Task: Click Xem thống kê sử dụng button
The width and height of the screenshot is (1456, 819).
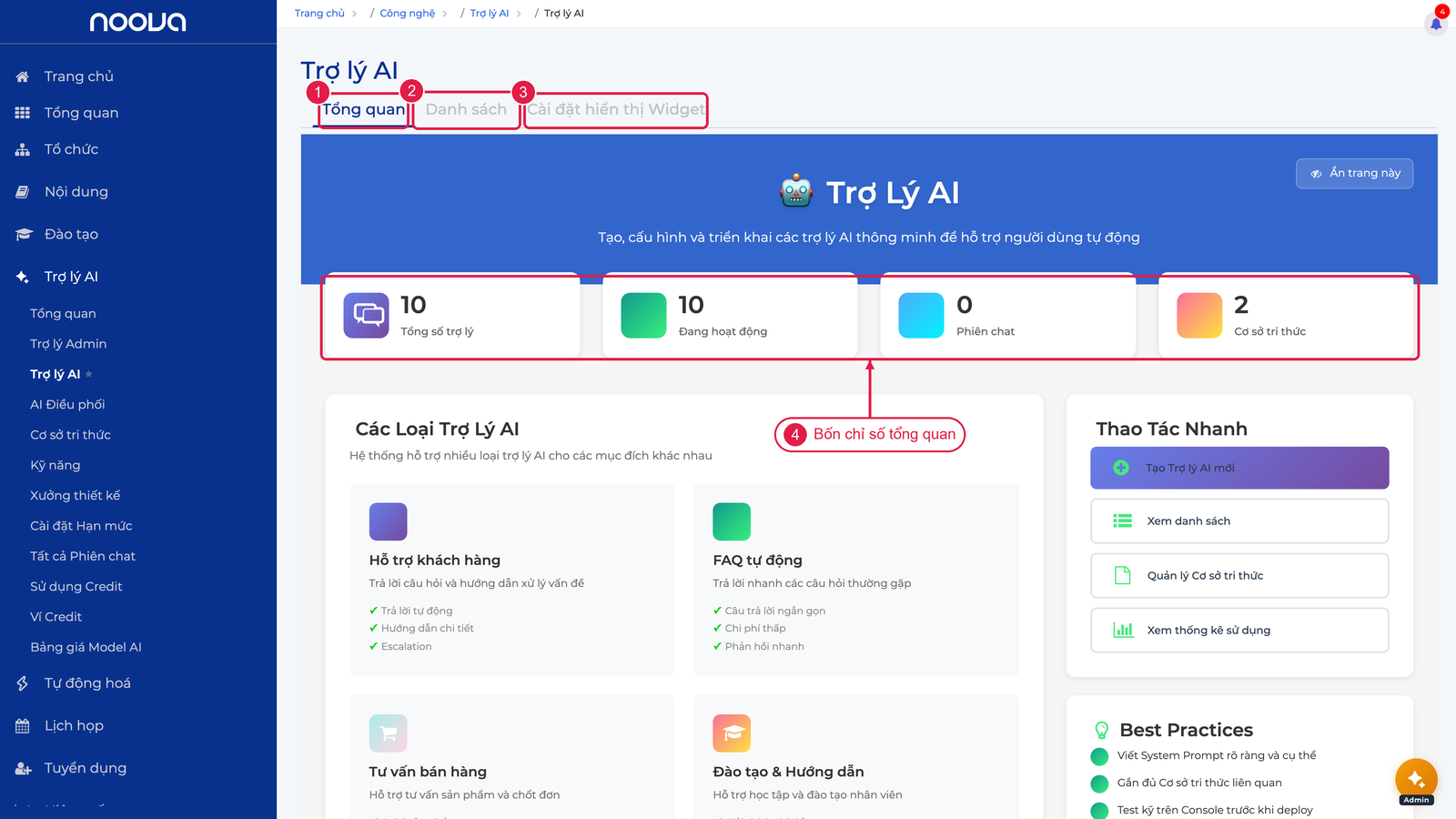Action: click(x=1239, y=631)
